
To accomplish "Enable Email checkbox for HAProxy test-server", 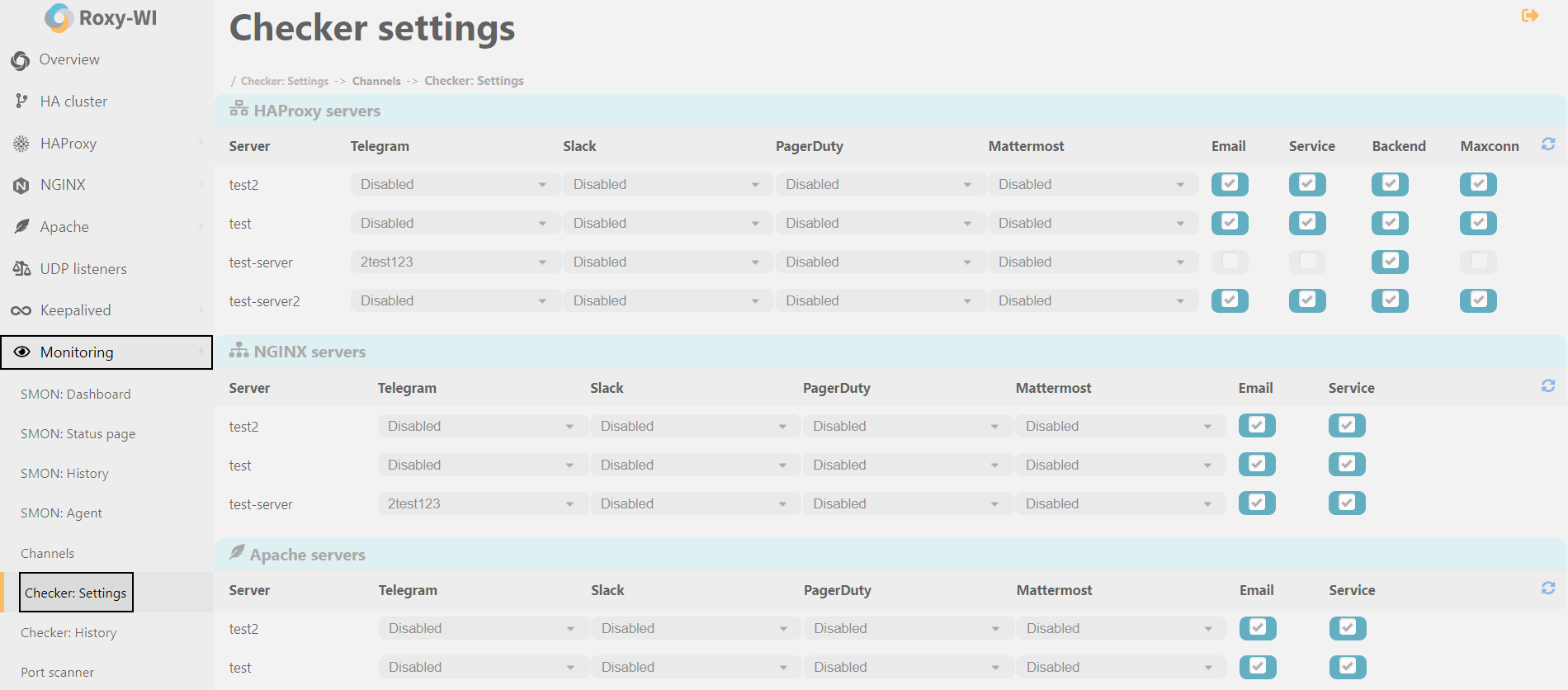I will point(1229,262).
